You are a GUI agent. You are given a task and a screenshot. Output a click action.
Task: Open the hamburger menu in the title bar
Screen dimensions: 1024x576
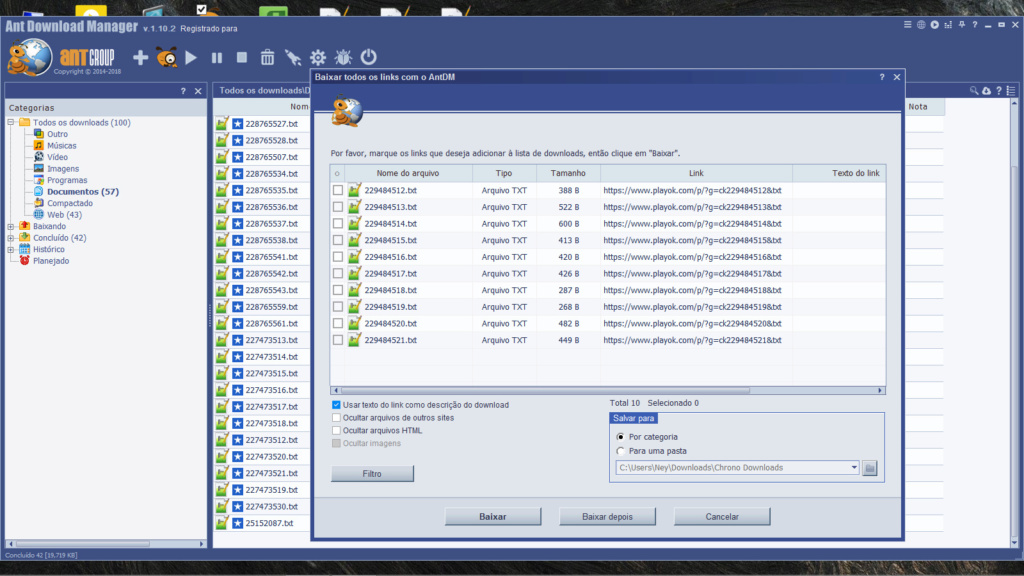point(907,25)
